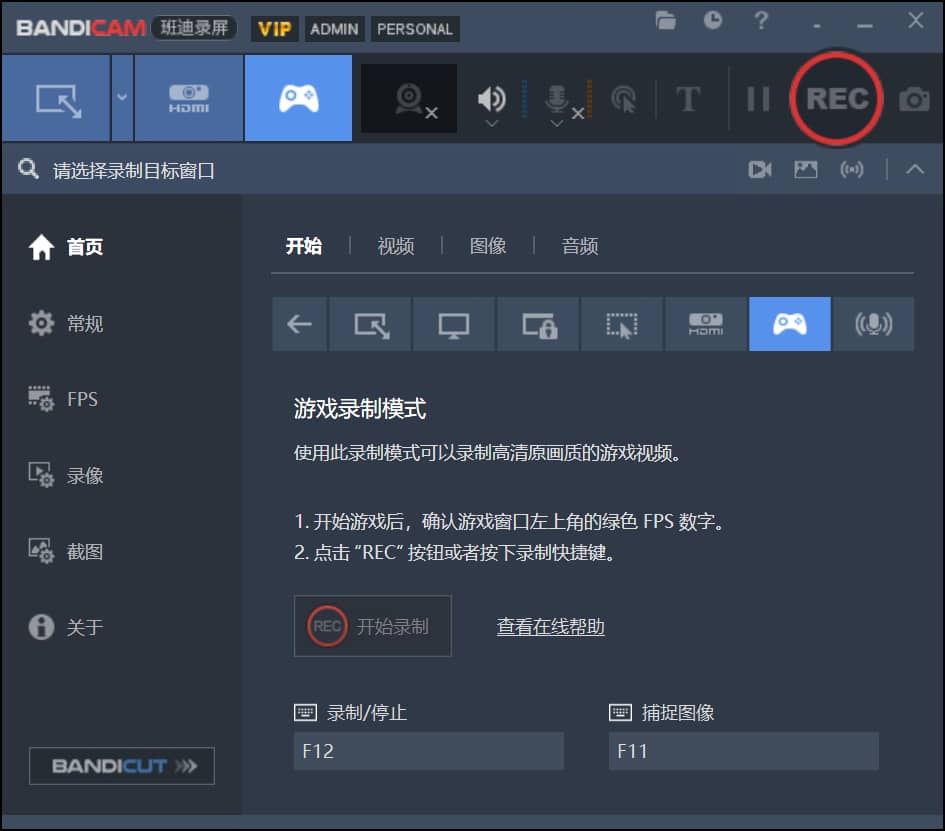Click the REC button to start recording
The image size is (945, 831).
(836, 98)
